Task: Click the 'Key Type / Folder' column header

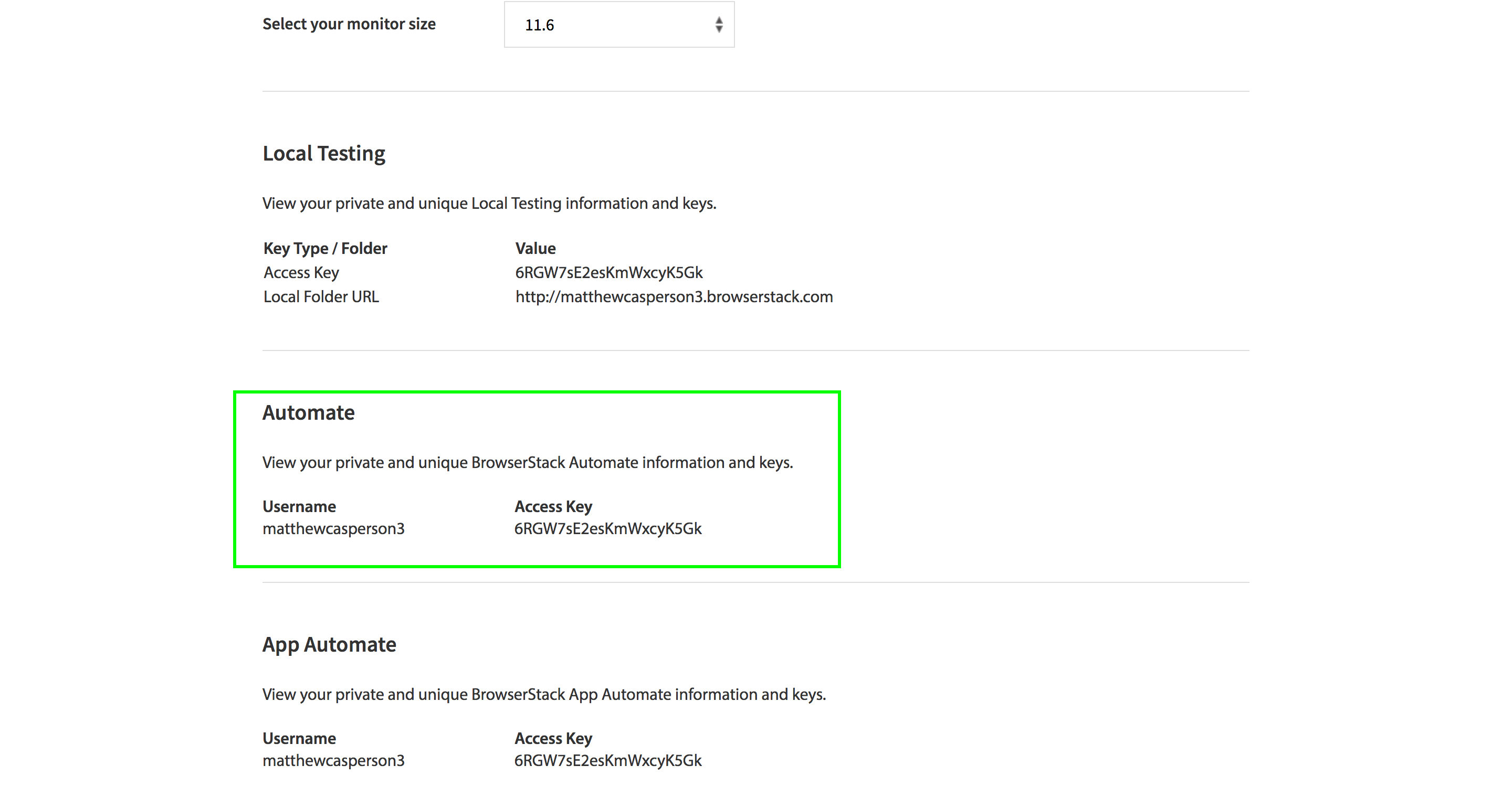Action: [325, 248]
